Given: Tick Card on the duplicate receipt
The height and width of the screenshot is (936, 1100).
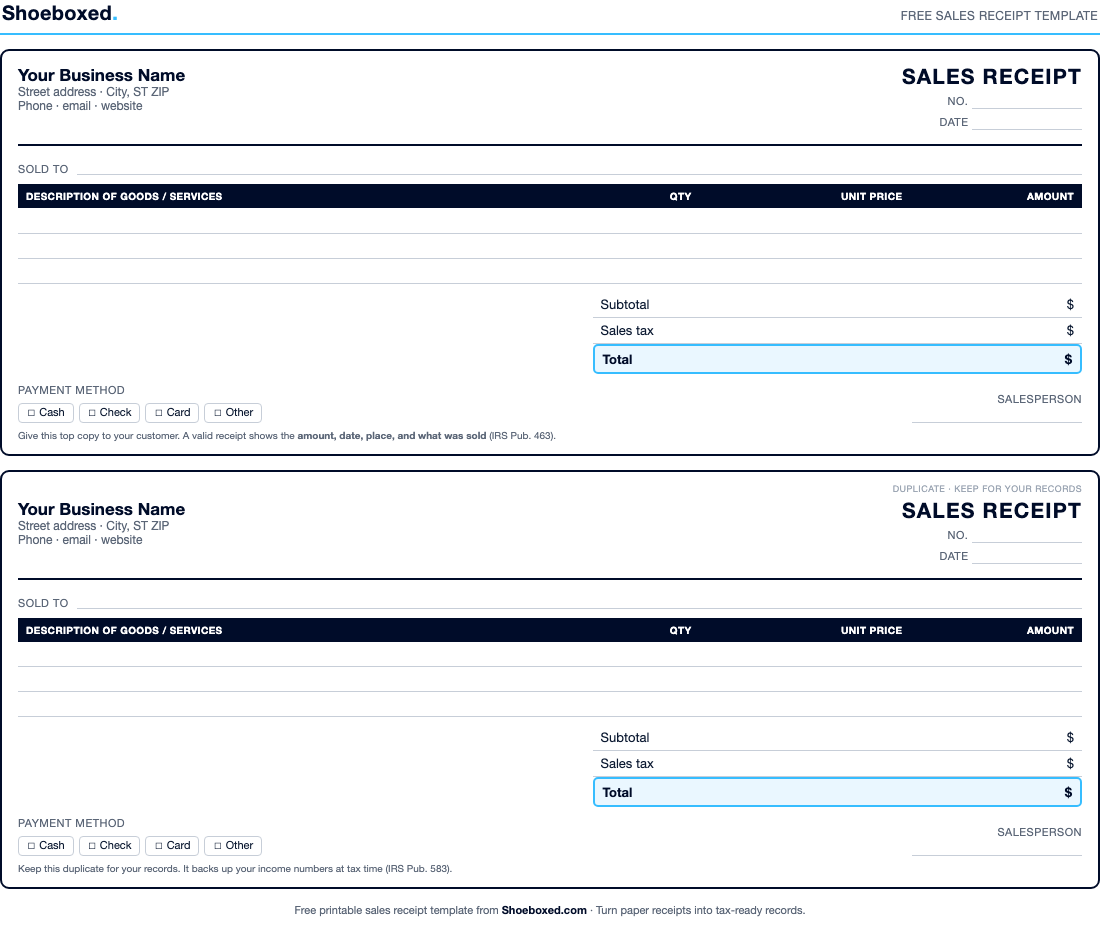Looking at the screenshot, I should click(172, 845).
